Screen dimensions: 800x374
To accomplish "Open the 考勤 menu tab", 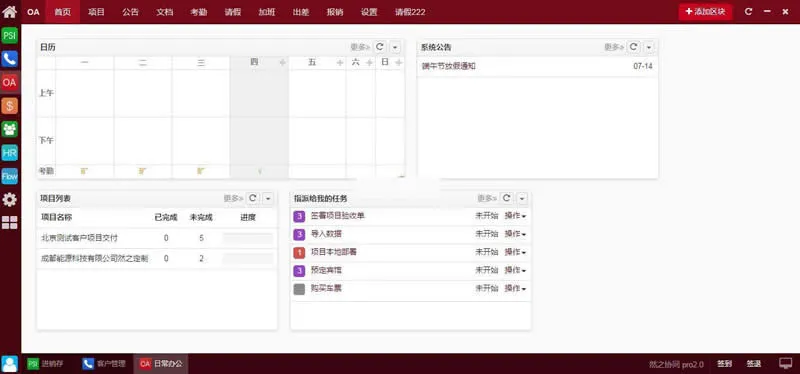I will coord(198,12).
